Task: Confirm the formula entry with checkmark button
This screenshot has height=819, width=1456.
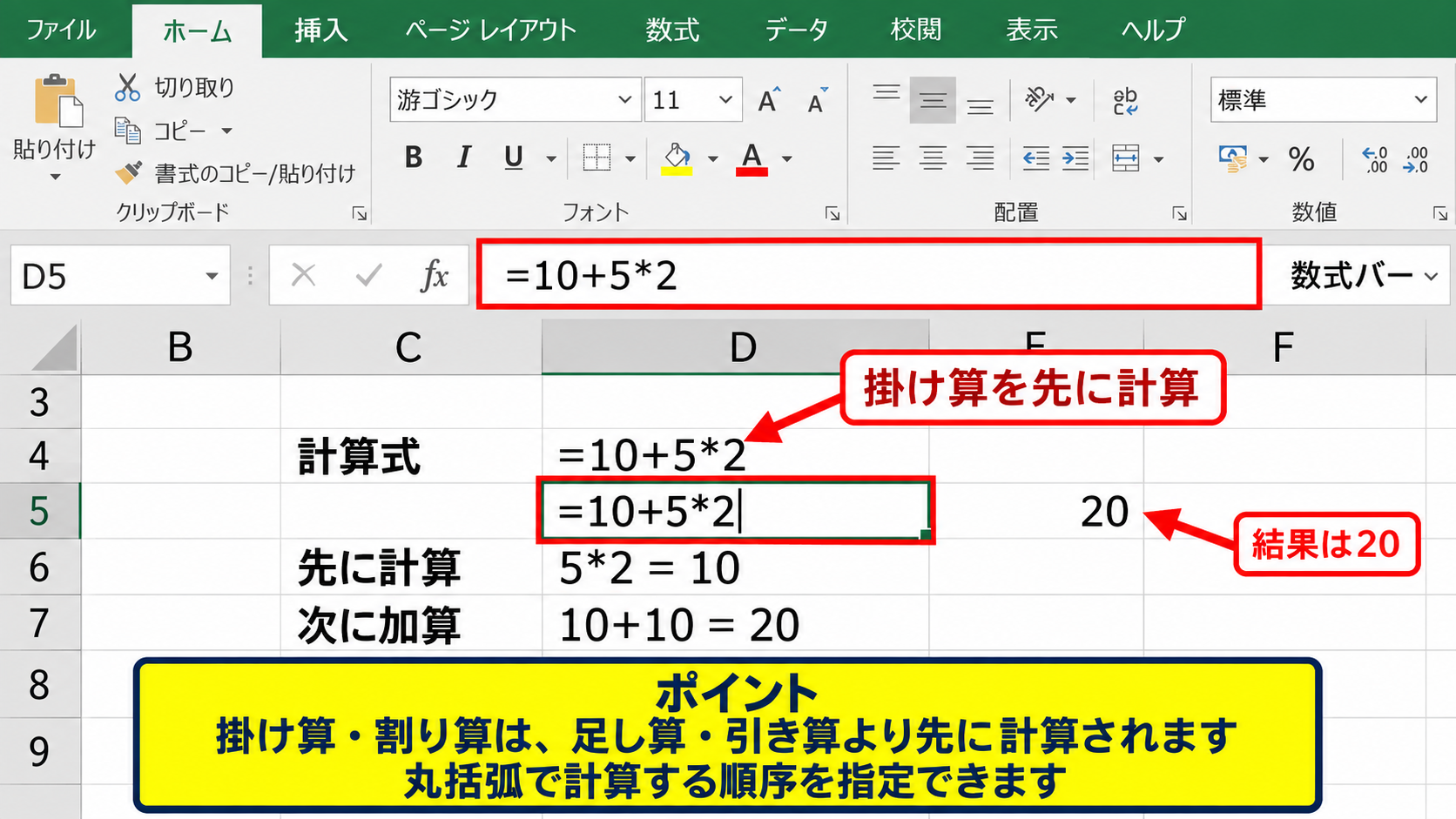Action: tap(369, 276)
